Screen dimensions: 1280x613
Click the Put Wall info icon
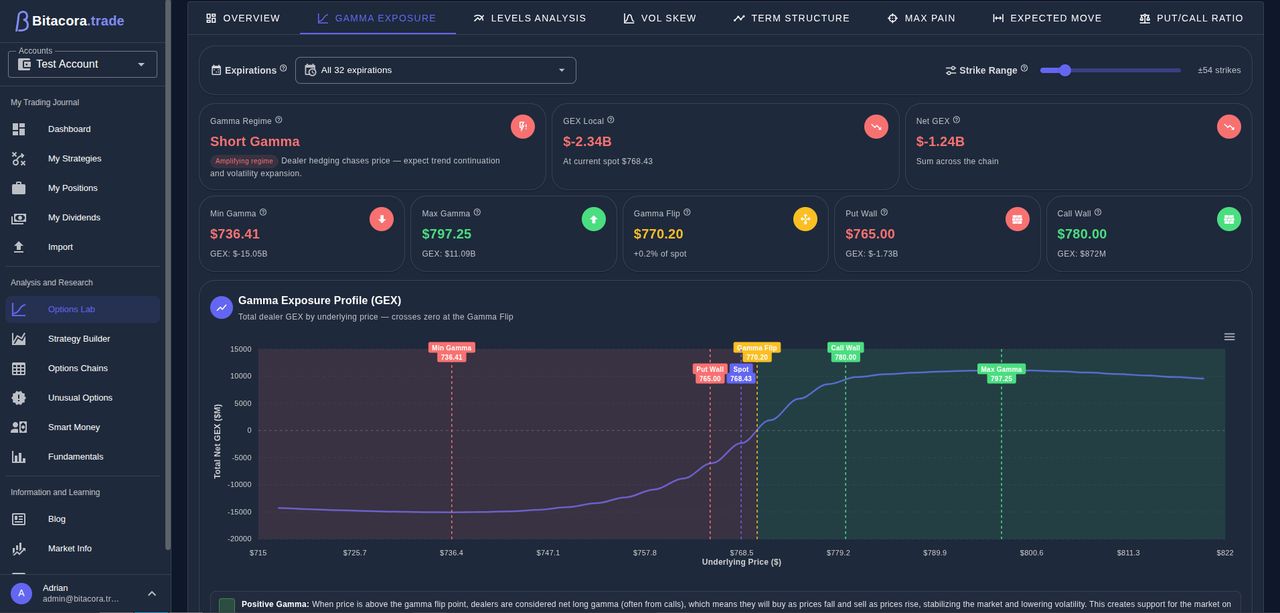(884, 212)
